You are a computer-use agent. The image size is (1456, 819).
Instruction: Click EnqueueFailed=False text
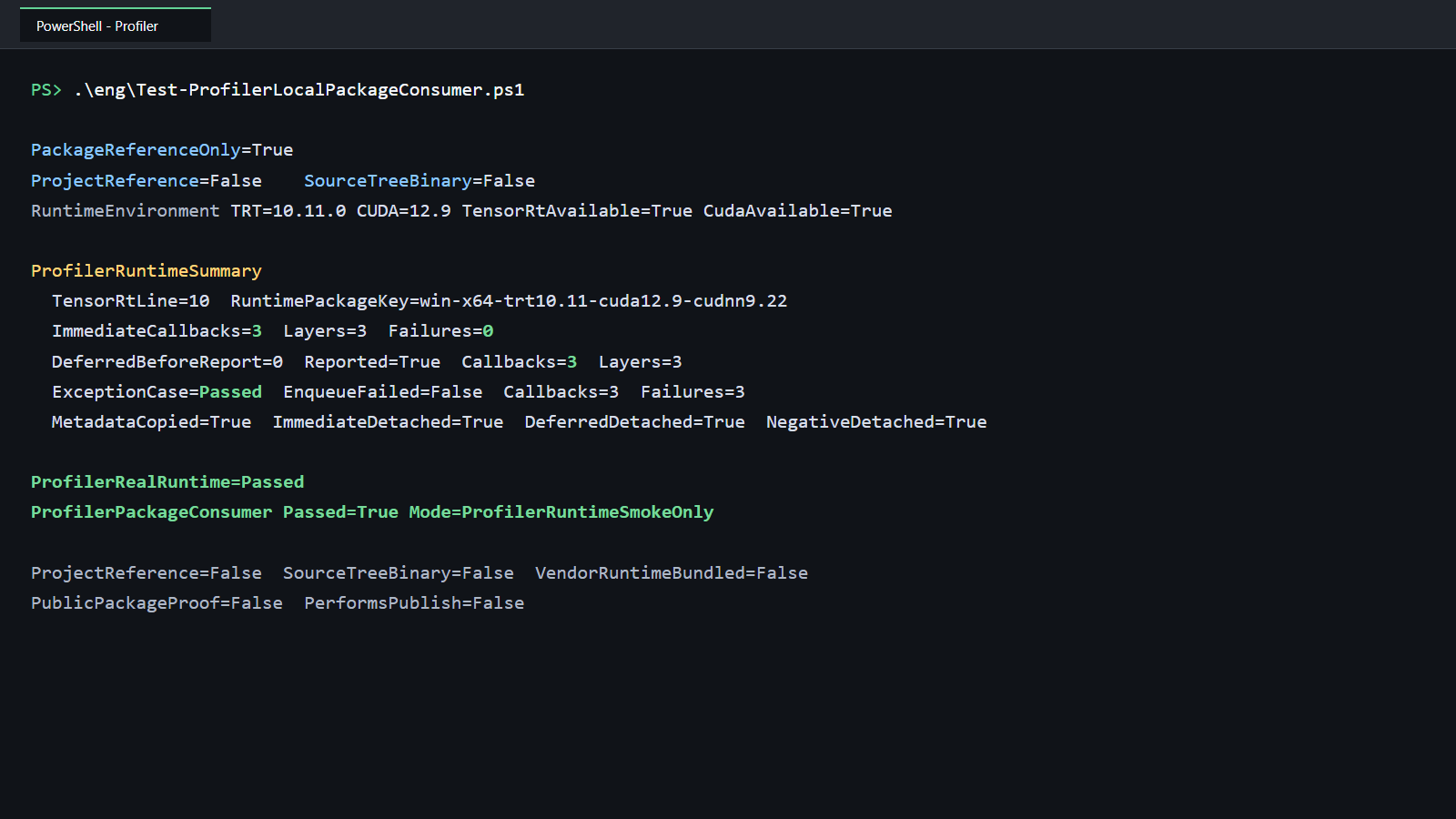click(x=383, y=392)
